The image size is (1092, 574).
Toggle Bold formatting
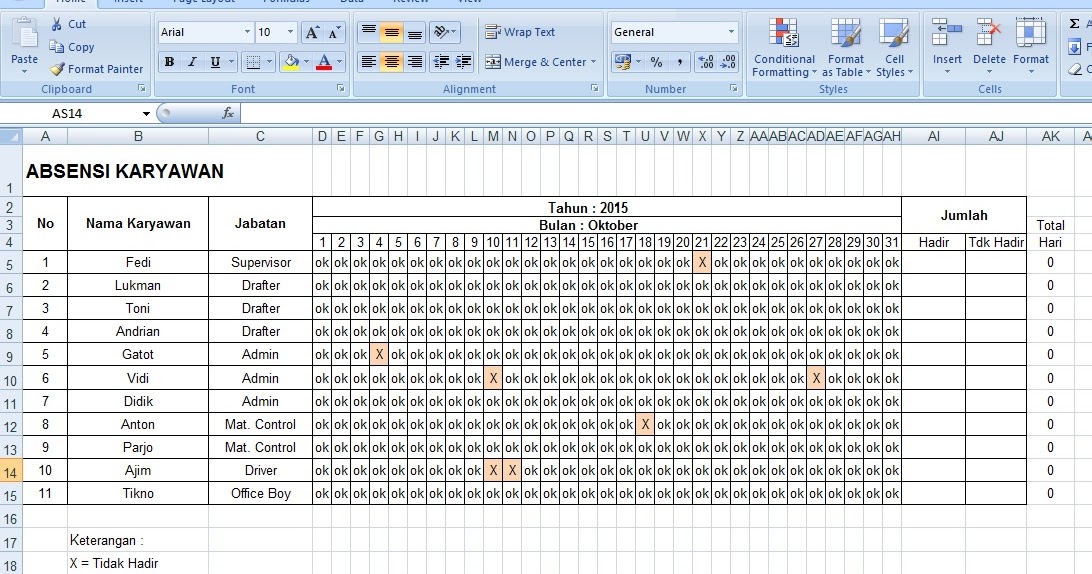pos(169,62)
